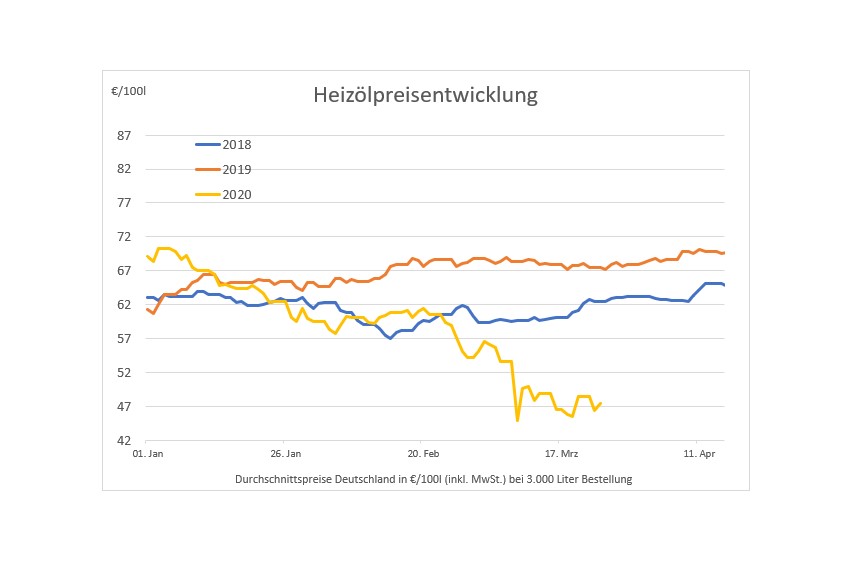Click the Heizölpreisentwicklung chart title
Image resolution: width=858 pixels, height=588 pixels.
point(425,95)
